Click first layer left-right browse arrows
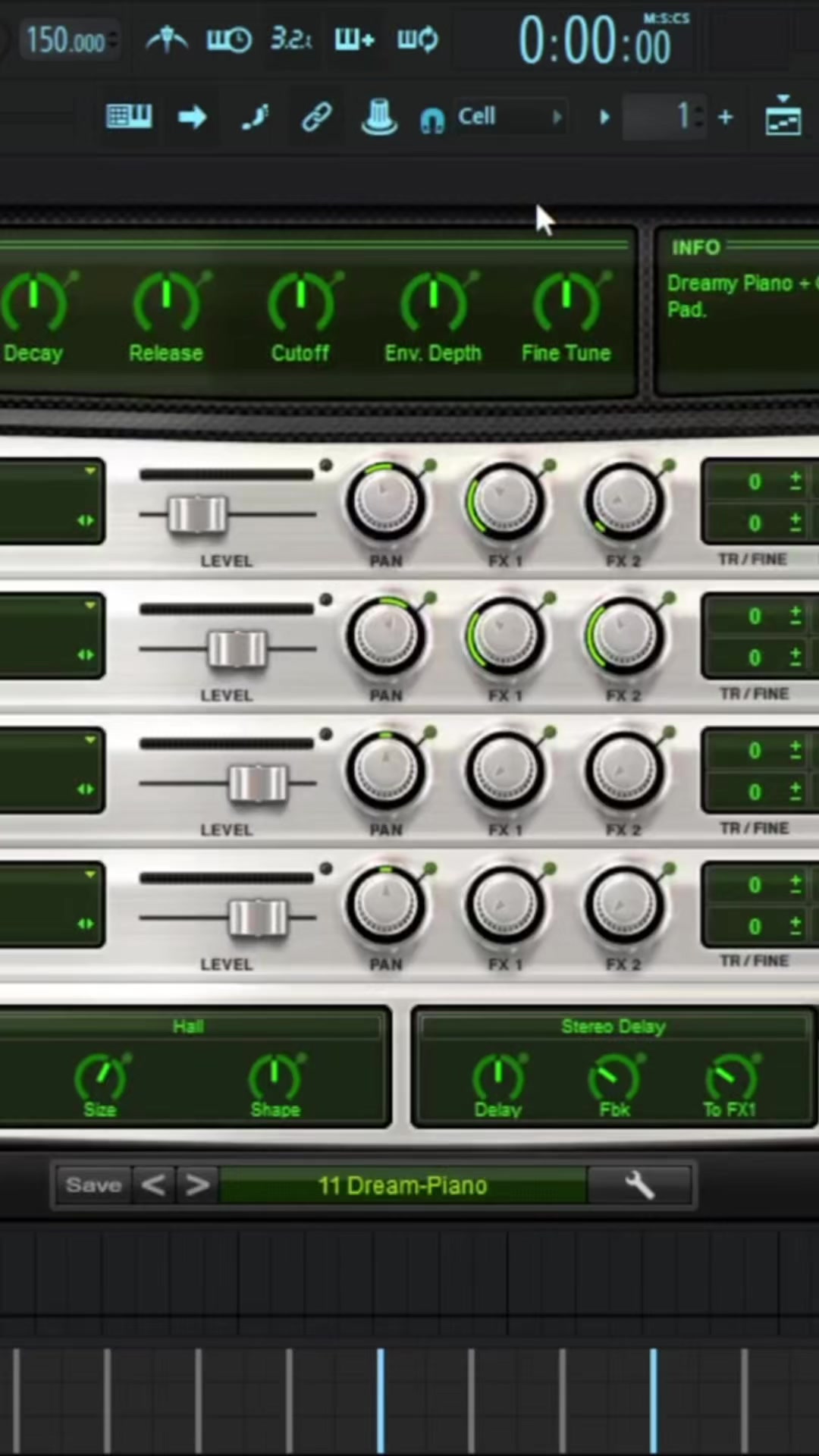Screen dimensions: 819x1456 pos(86,520)
